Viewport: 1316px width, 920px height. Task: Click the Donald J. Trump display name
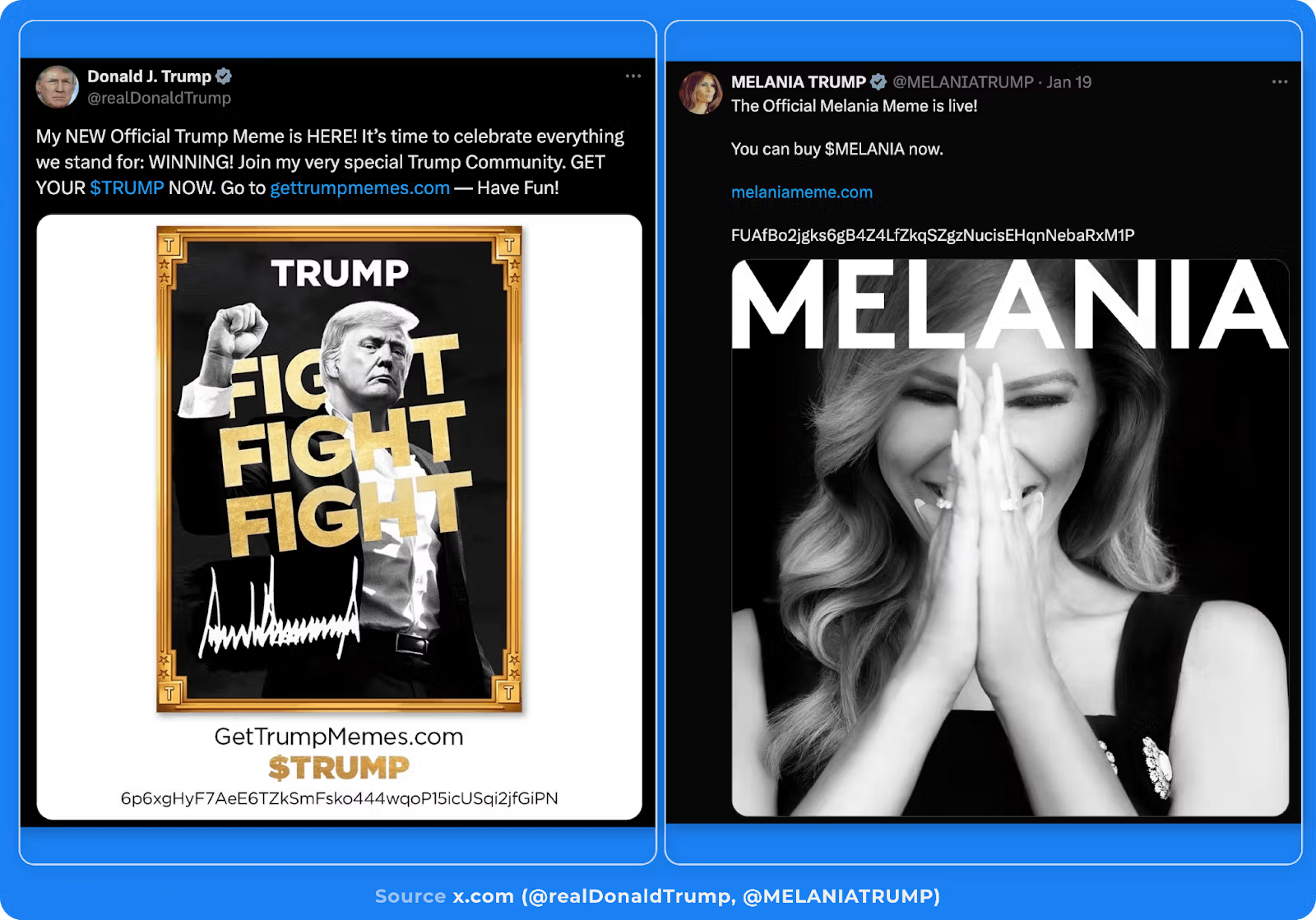coord(150,76)
